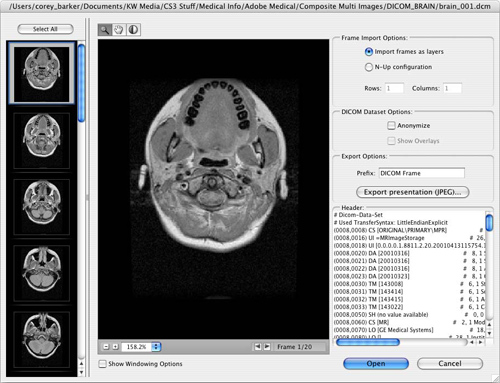Screen dimensions: 500x383
Task: Click the Columns input field
Action: pyautogui.click(x=452, y=88)
